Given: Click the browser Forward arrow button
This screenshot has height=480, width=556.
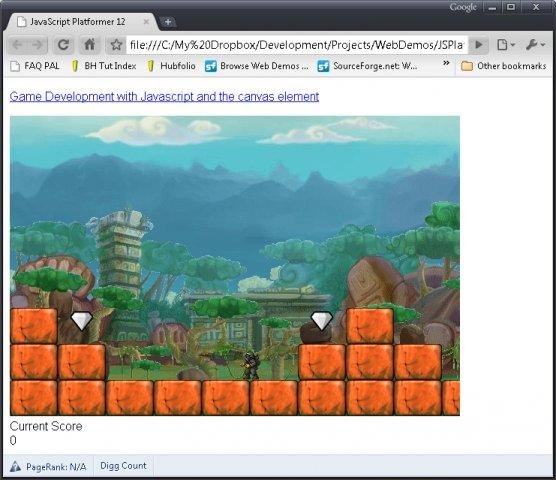Looking at the screenshot, I should (x=37, y=45).
